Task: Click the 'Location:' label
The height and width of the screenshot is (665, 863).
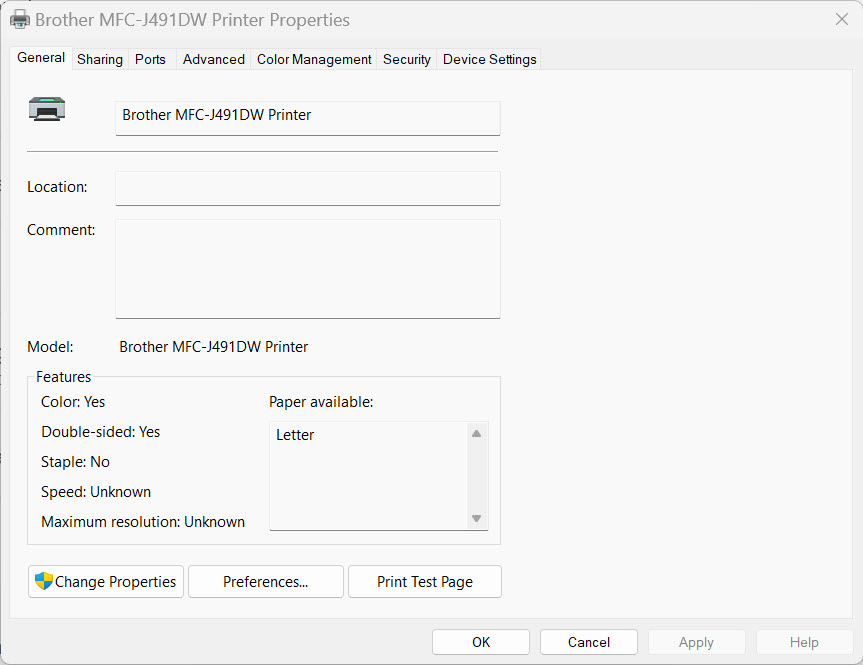Action: [57, 187]
